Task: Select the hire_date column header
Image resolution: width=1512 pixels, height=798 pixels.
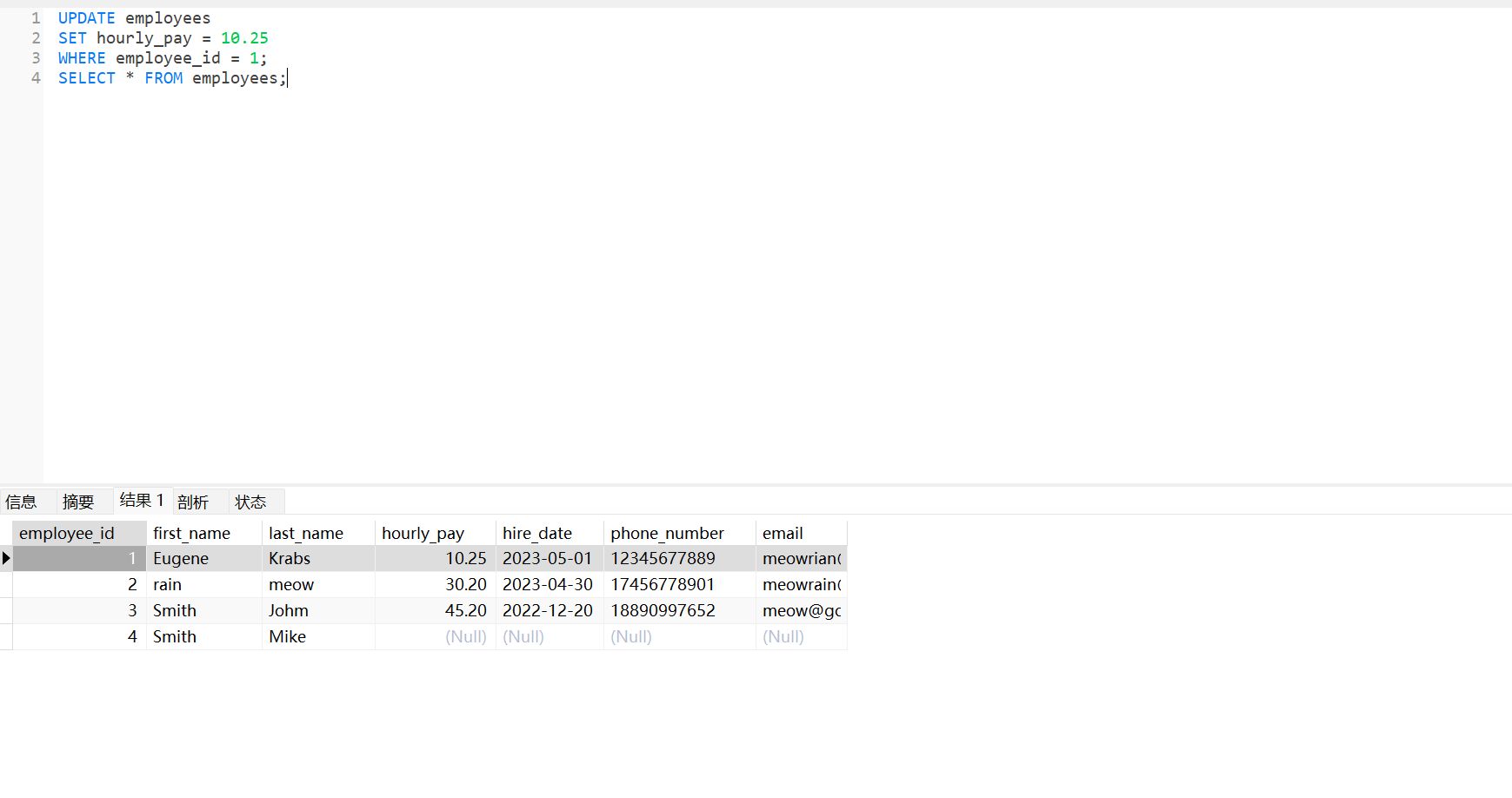Action: 537,533
